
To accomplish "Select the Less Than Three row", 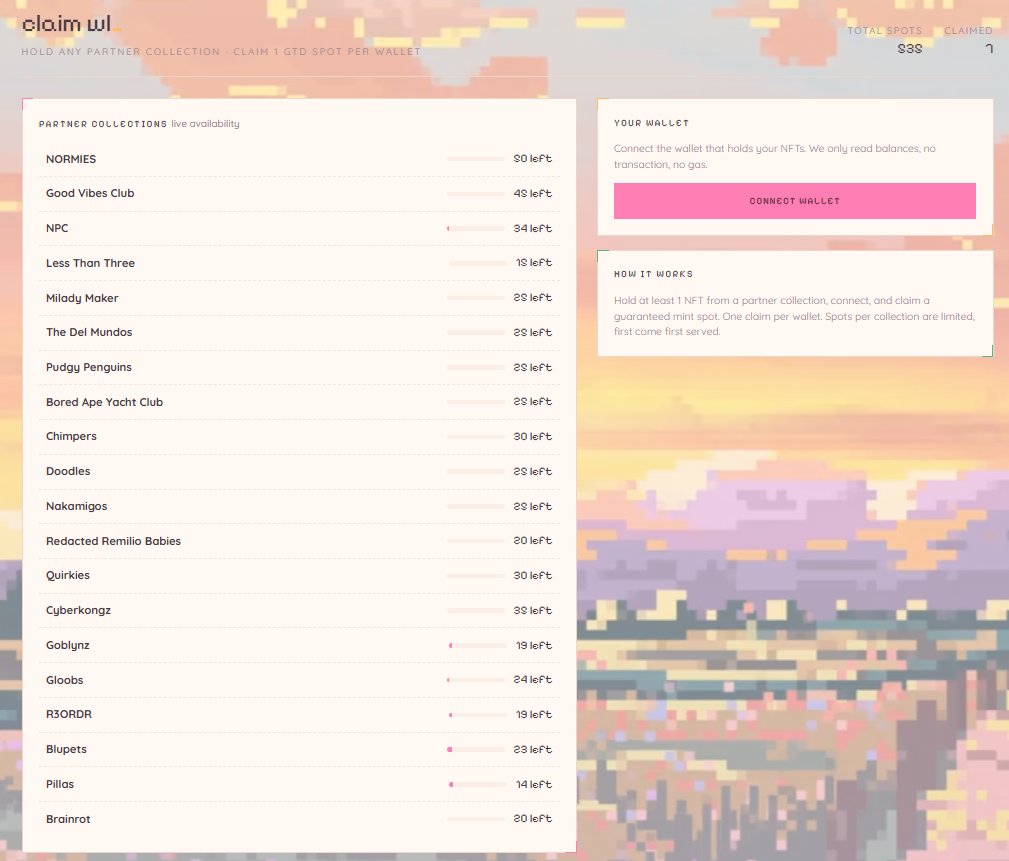I will [299, 263].
